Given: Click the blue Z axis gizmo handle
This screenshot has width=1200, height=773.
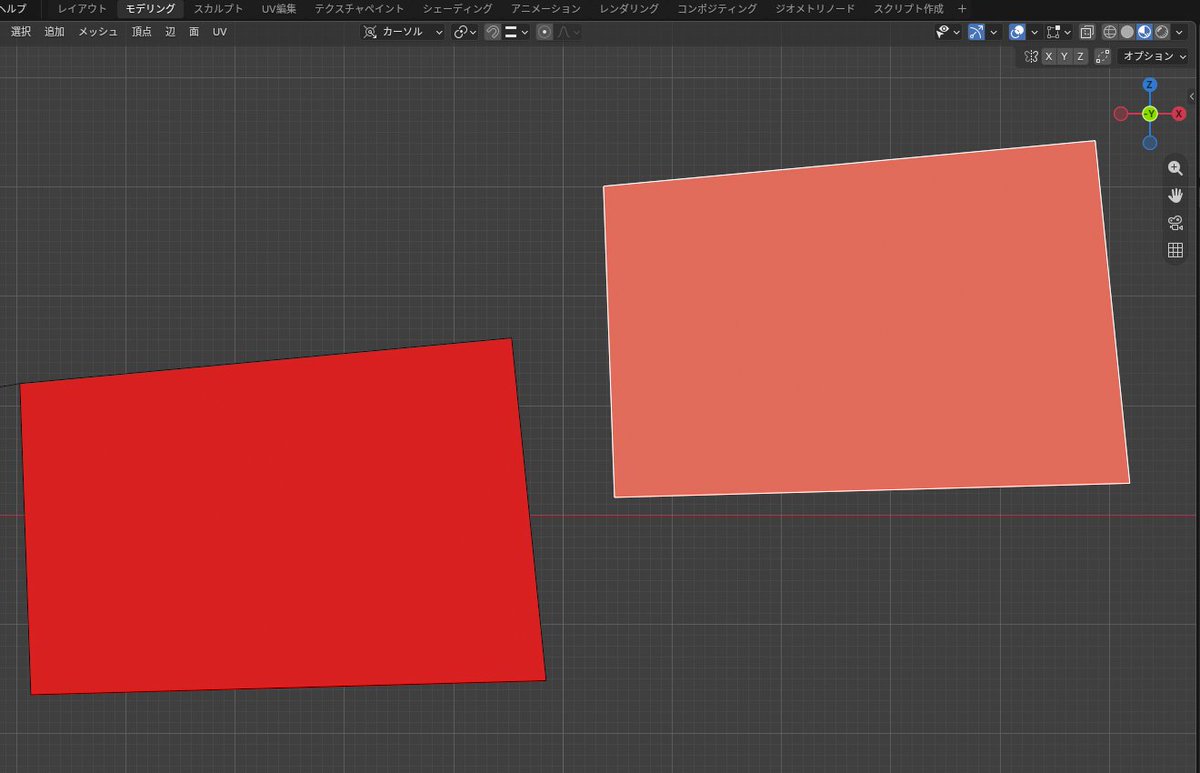Looking at the screenshot, I should tap(1150, 85).
